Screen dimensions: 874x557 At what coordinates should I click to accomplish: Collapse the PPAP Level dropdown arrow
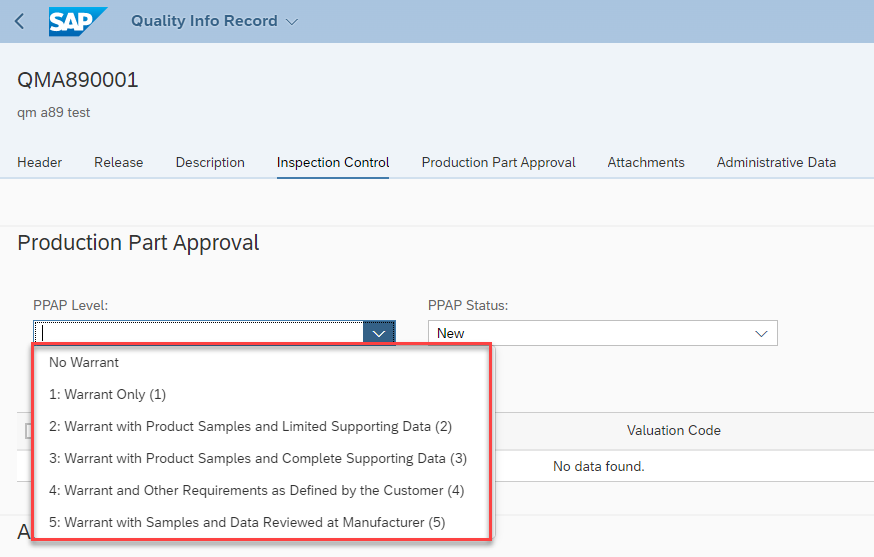pyautogui.click(x=379, y=333)
